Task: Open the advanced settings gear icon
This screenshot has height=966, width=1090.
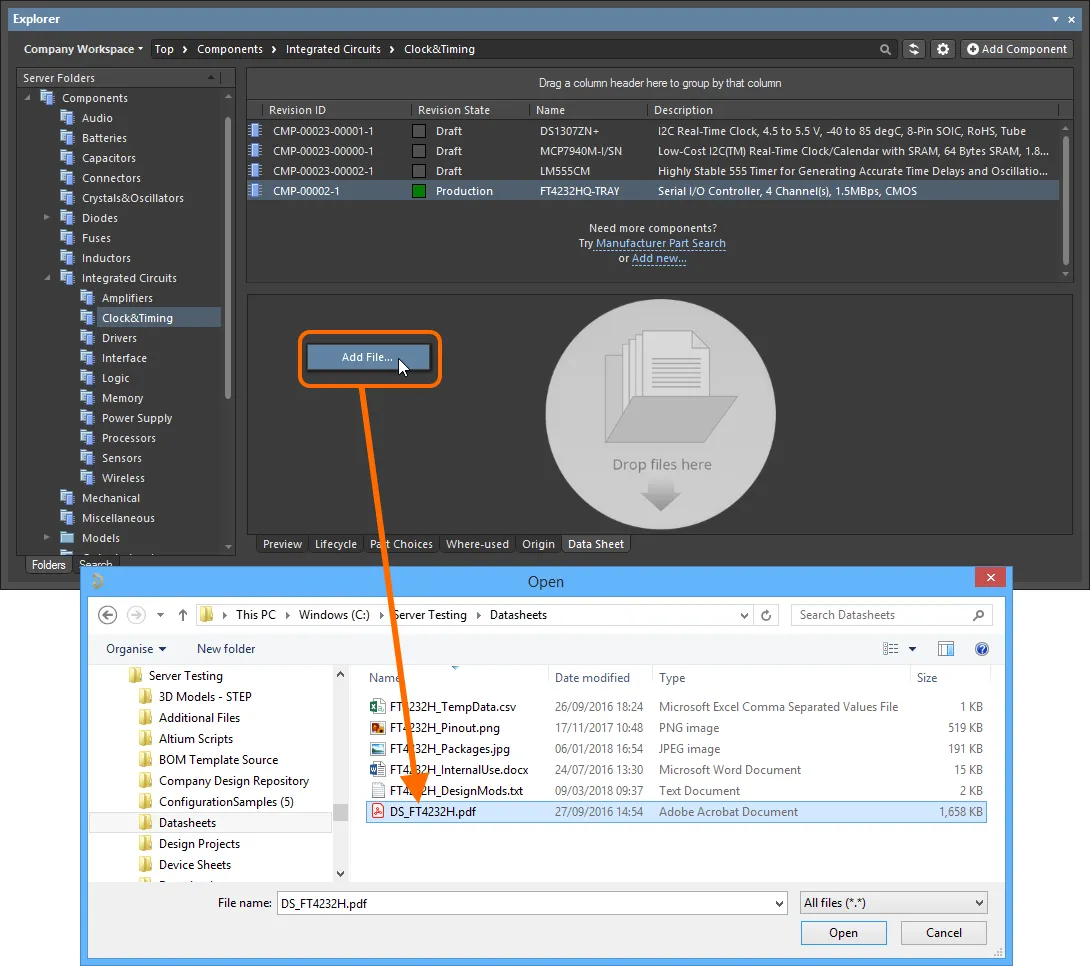Action: click(x=942, y=48)
